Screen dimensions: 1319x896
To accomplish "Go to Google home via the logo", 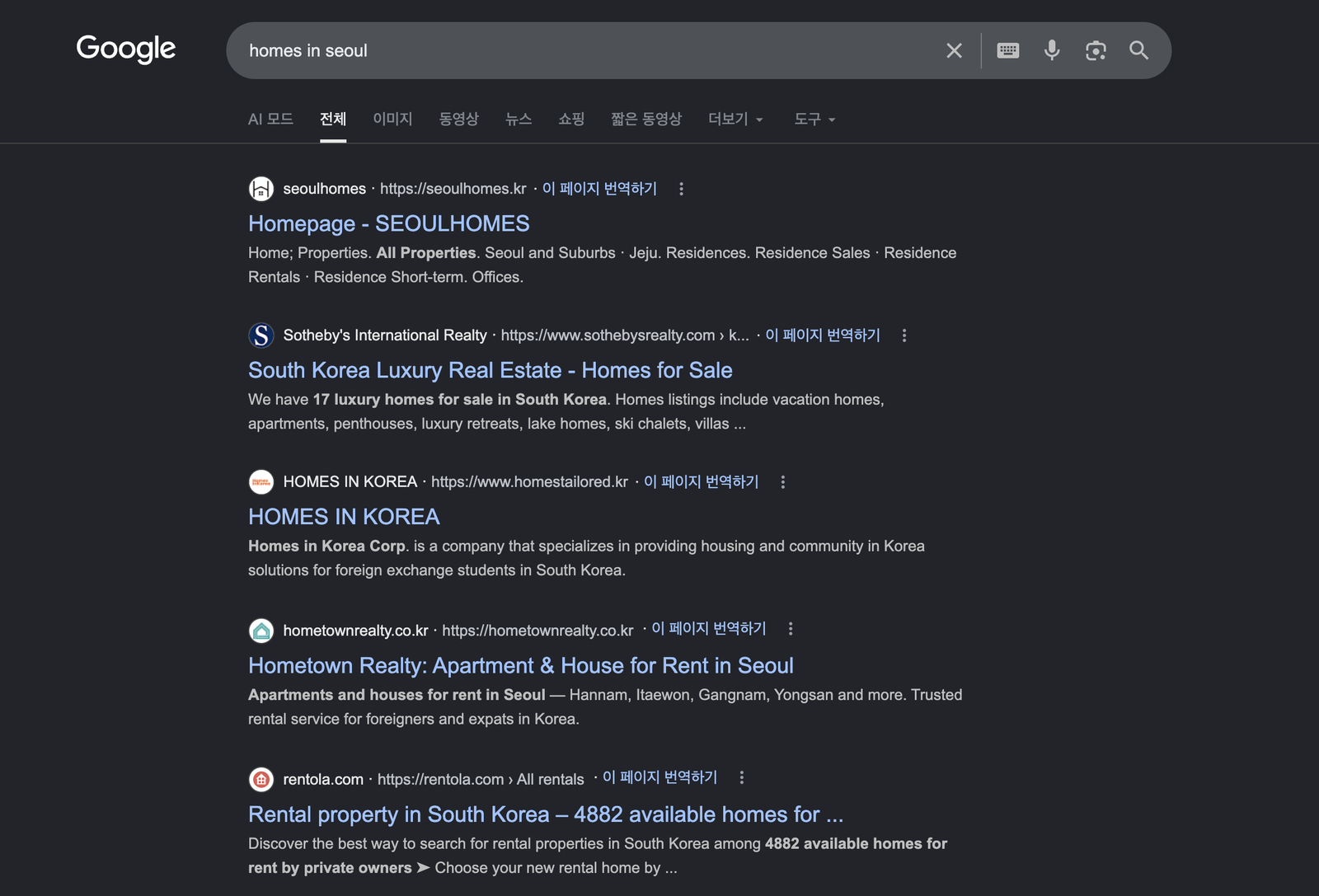I will pyautogui.click(x=126, y=49).
